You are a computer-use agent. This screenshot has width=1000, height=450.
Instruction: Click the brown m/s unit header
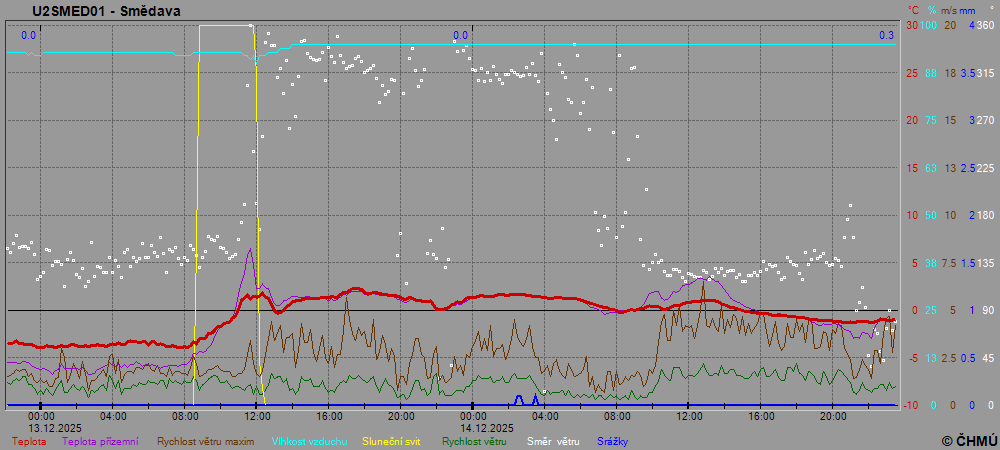point(948,10)
